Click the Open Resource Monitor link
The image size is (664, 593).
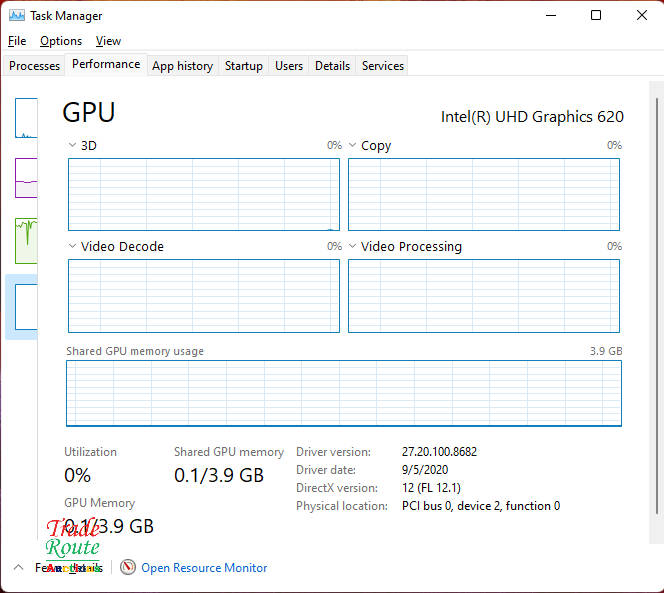coord(204,568)
